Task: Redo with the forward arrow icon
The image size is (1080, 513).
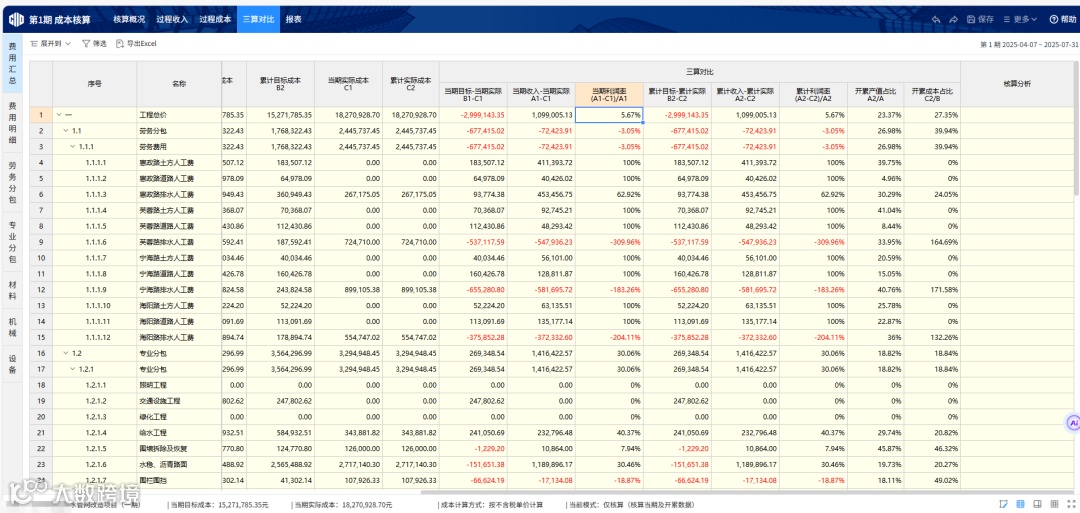Action: [x=954, y=19]
